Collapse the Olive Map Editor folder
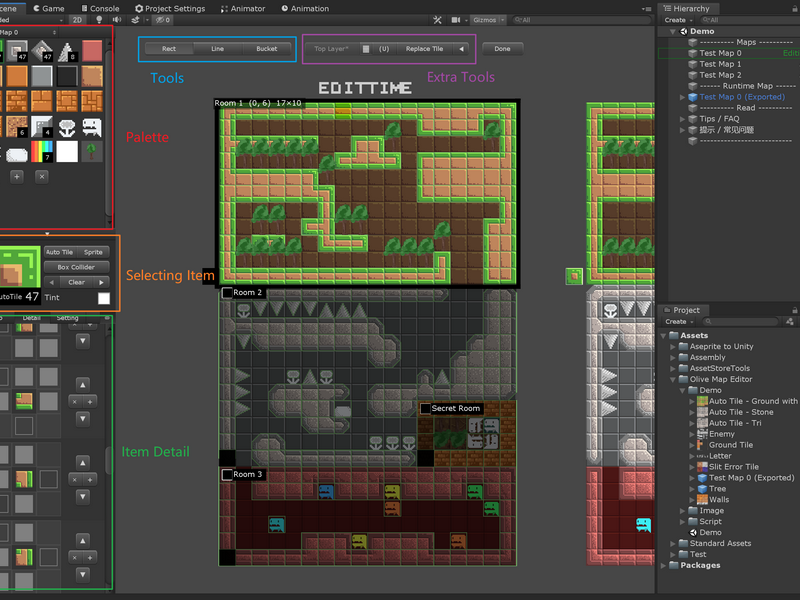Screen dimensions: 800x600 coord(673,379)
